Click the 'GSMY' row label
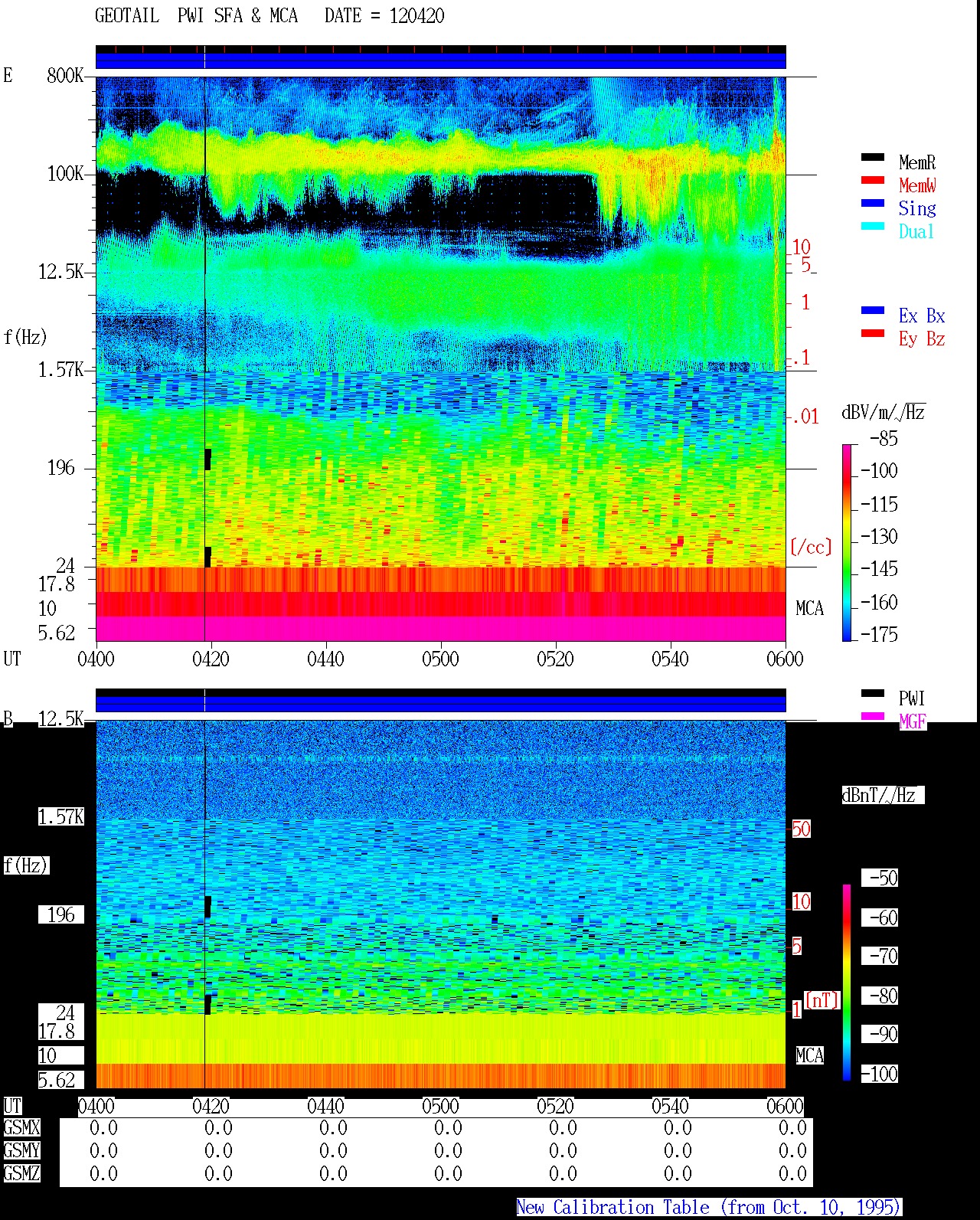Screen dimensions: 980x1220 tap(21, 1151)
